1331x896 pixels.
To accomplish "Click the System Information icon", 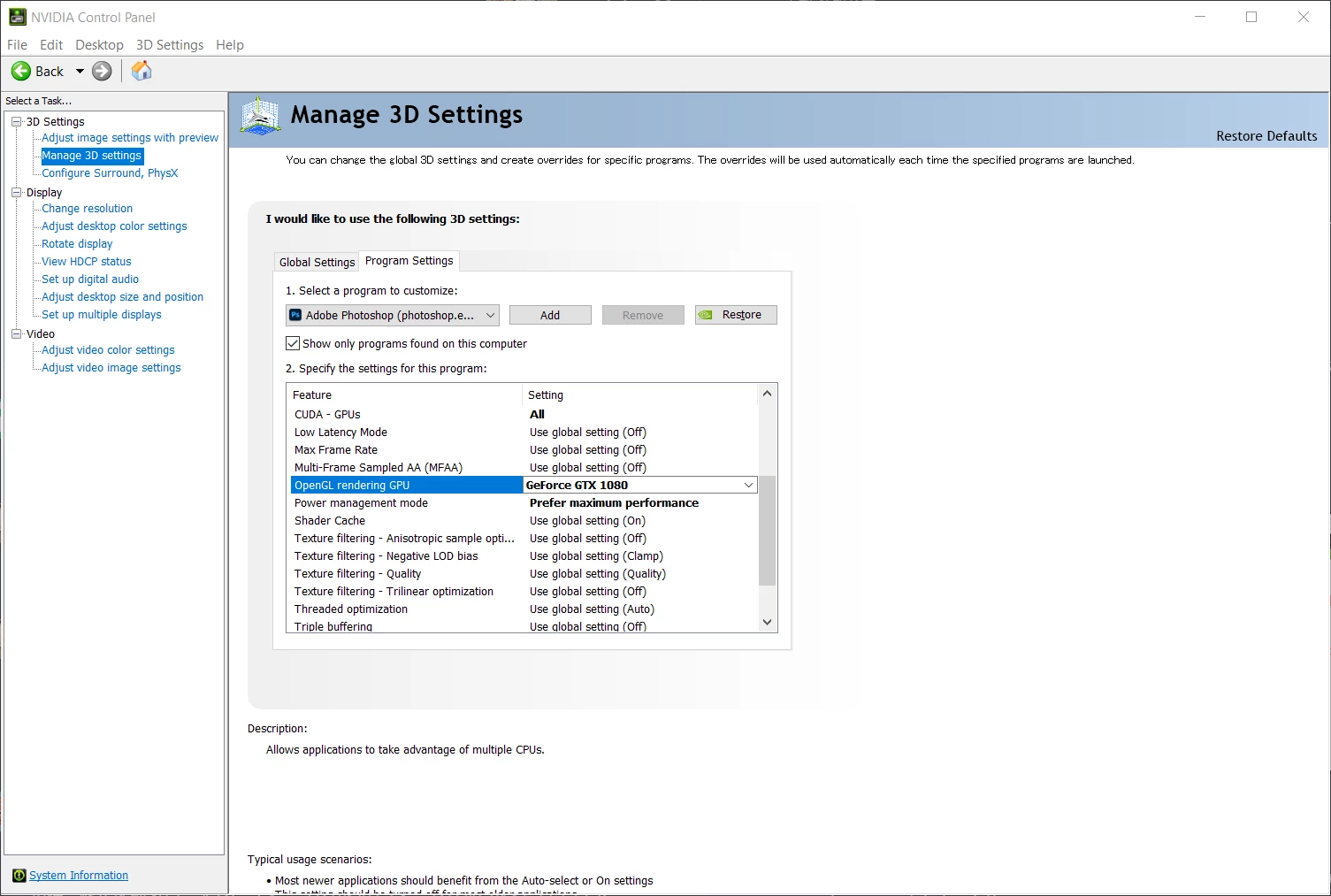I will 19,876.
